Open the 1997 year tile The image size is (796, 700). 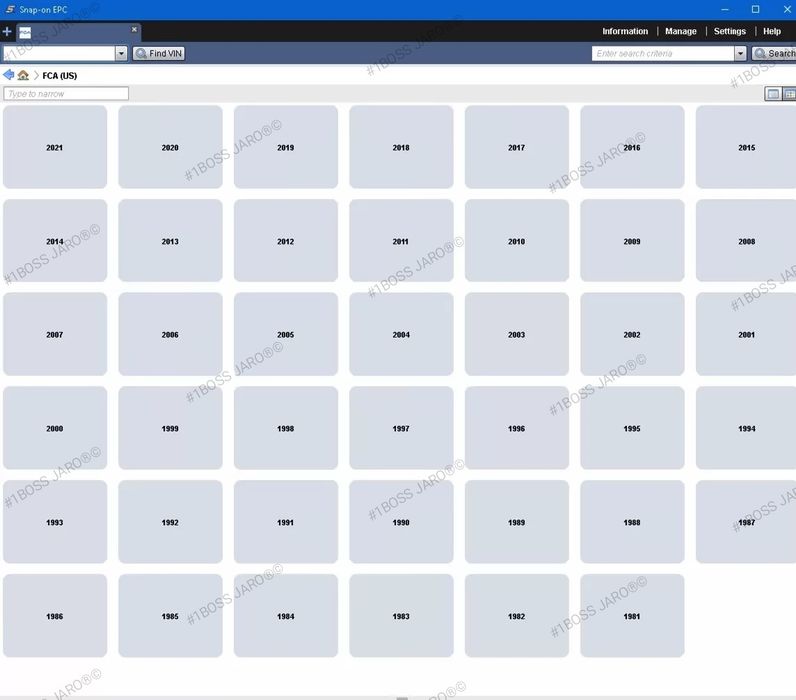pos(401,428)
